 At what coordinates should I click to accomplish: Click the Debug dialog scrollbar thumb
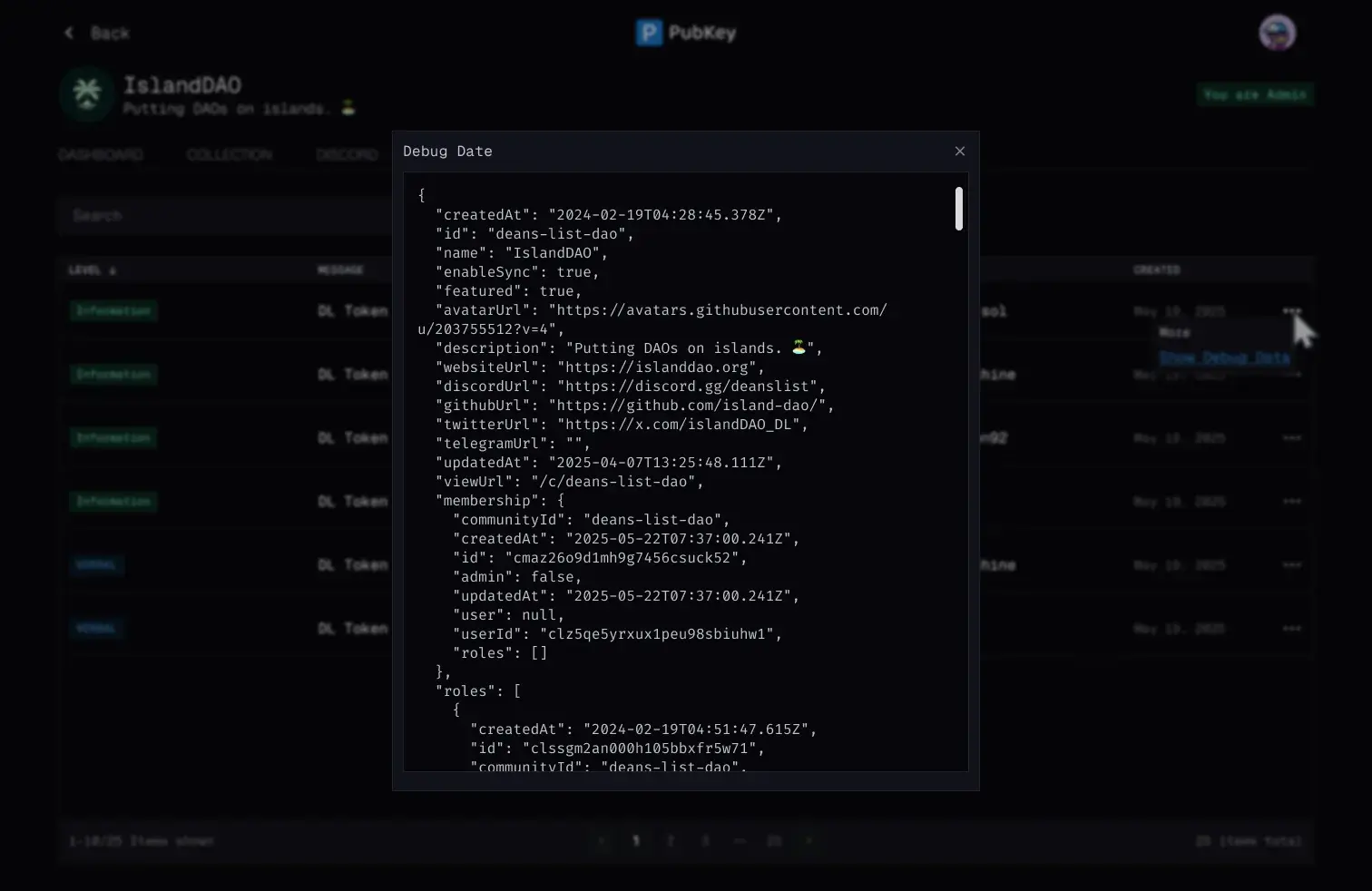[959, 209]
